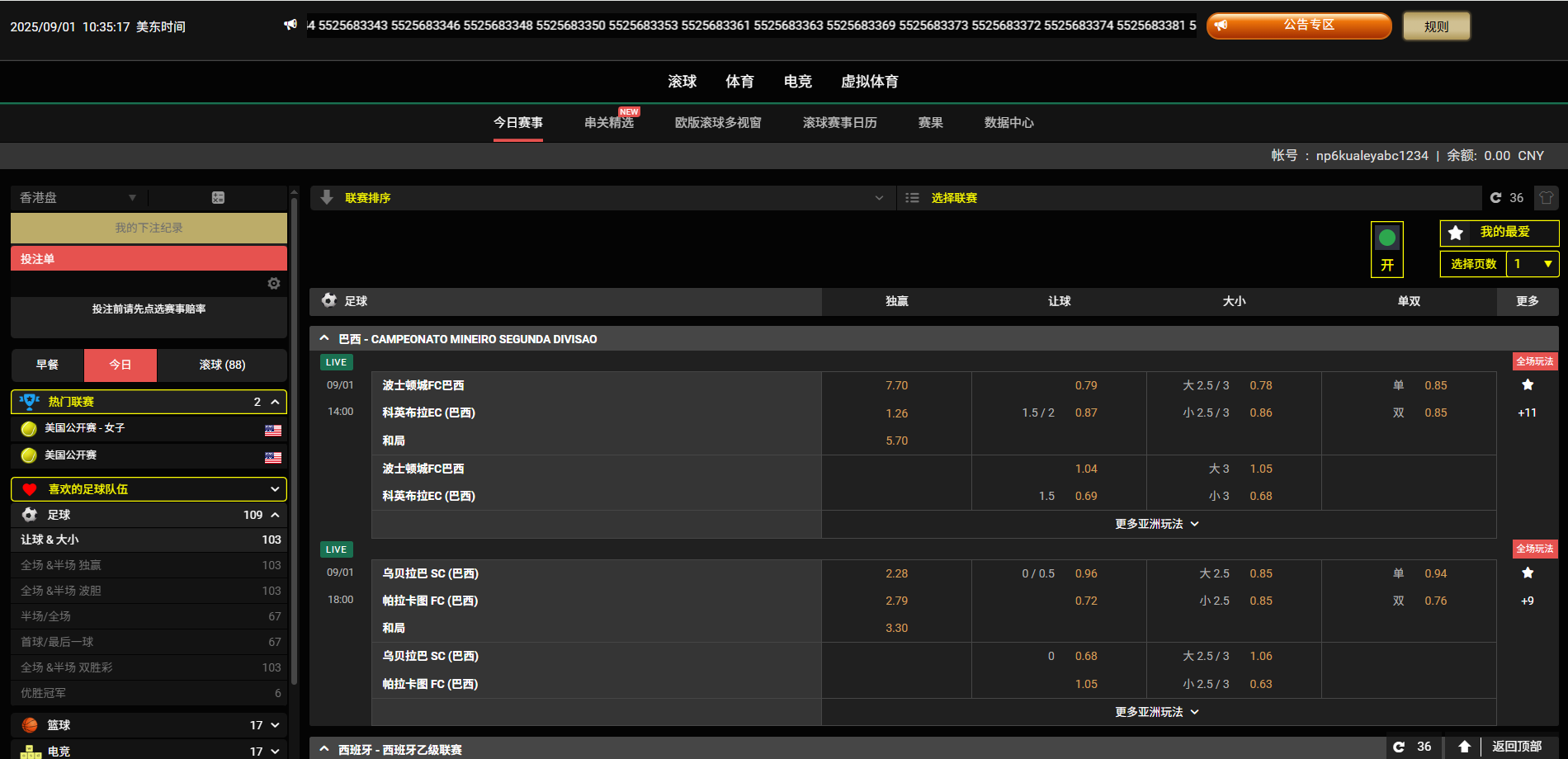The image size is (1568, 759).
Task: Favorite the 乌贝拉巴 SC match star
Action: click(x=1528, y=573)
